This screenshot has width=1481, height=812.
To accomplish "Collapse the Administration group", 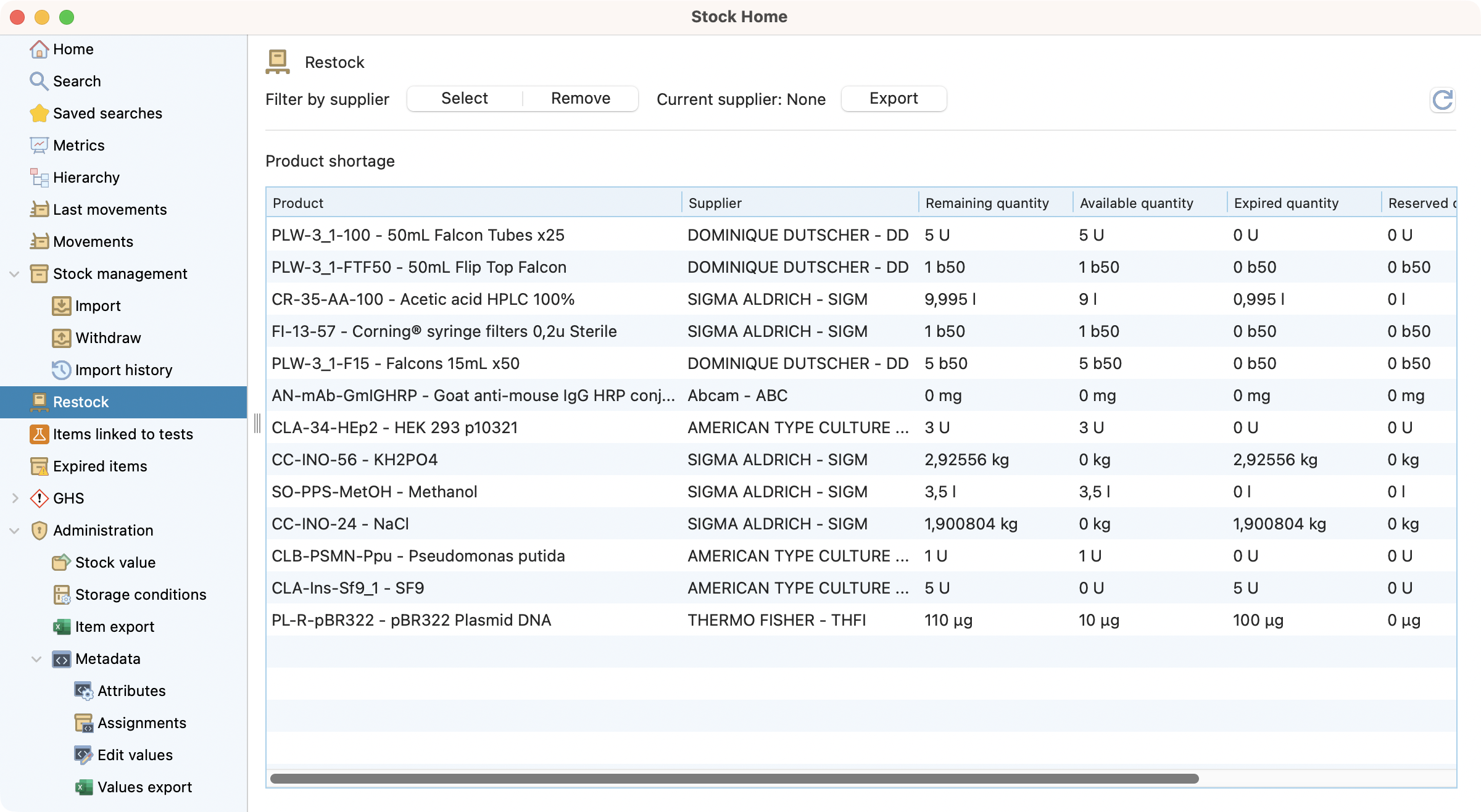I will 15,531.
